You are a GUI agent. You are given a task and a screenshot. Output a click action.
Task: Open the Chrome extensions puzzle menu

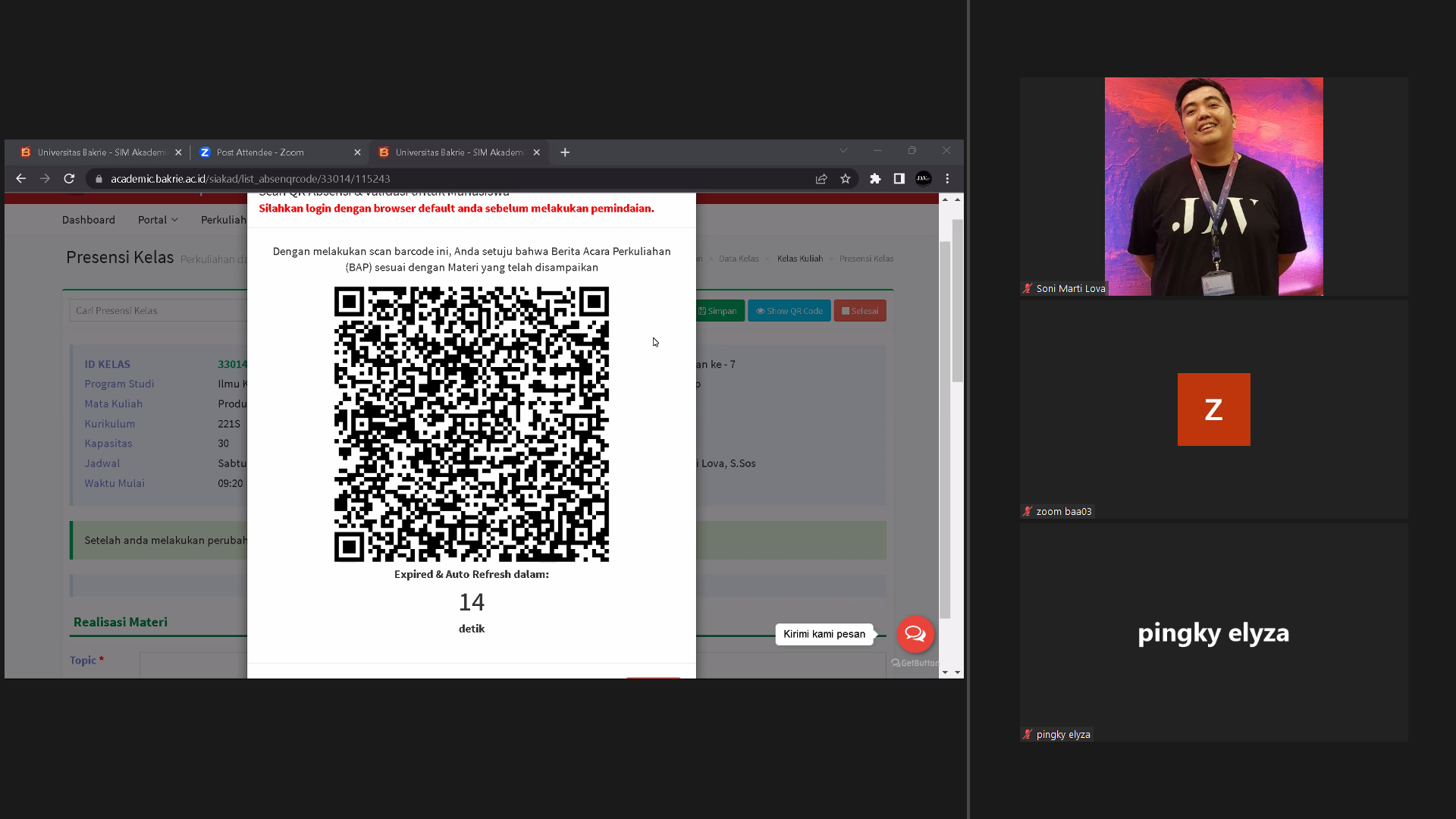pyautogui.click(x=875, y=179)
